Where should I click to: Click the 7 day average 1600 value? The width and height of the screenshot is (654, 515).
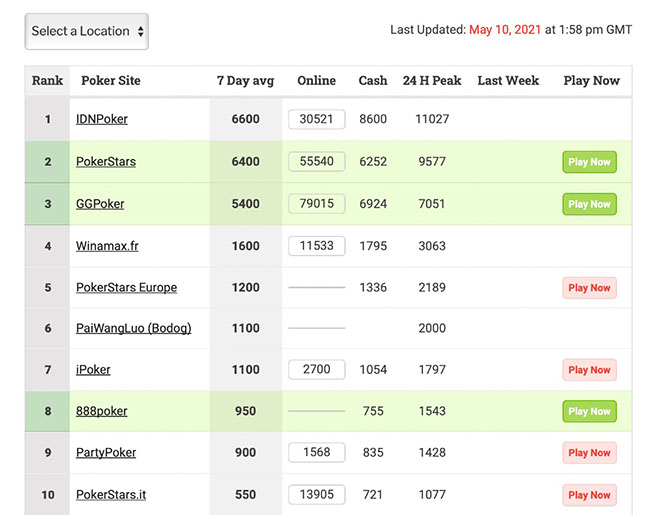246,246
